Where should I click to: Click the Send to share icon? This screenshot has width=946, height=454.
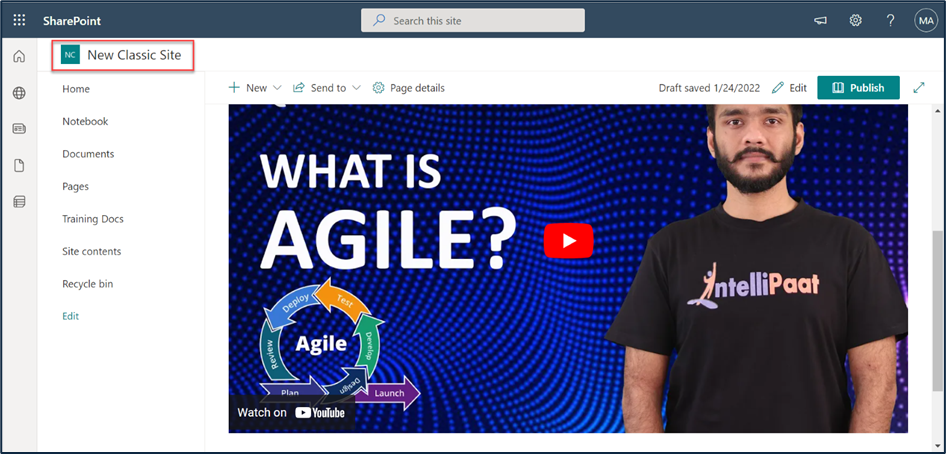[299, 88]
